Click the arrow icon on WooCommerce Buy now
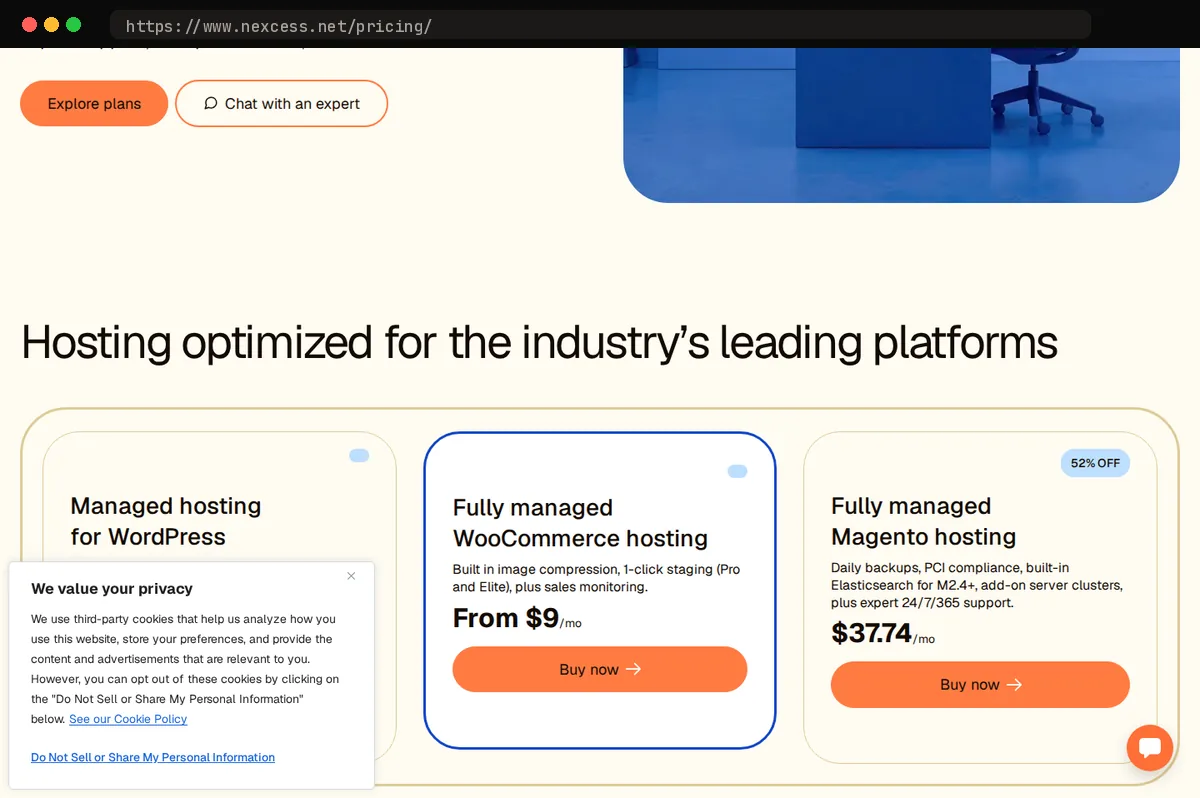 [x=633, y=670]
